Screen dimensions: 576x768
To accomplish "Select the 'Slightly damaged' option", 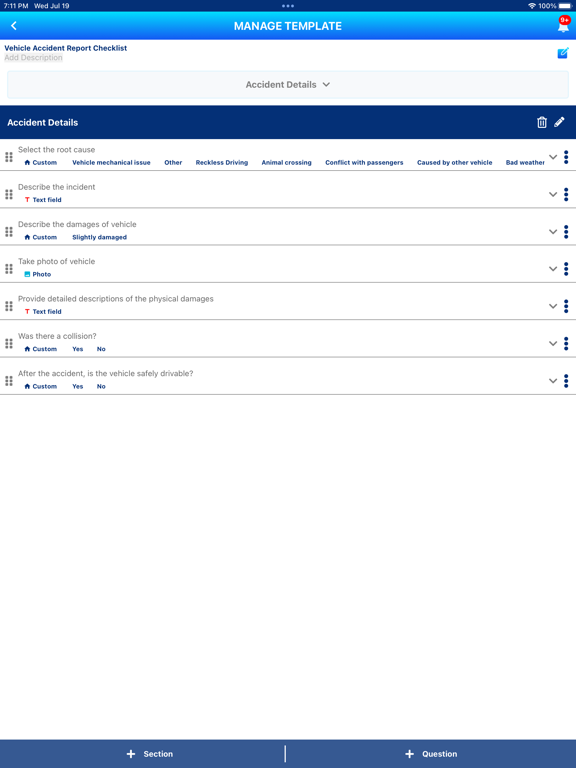I will (99, 237).
